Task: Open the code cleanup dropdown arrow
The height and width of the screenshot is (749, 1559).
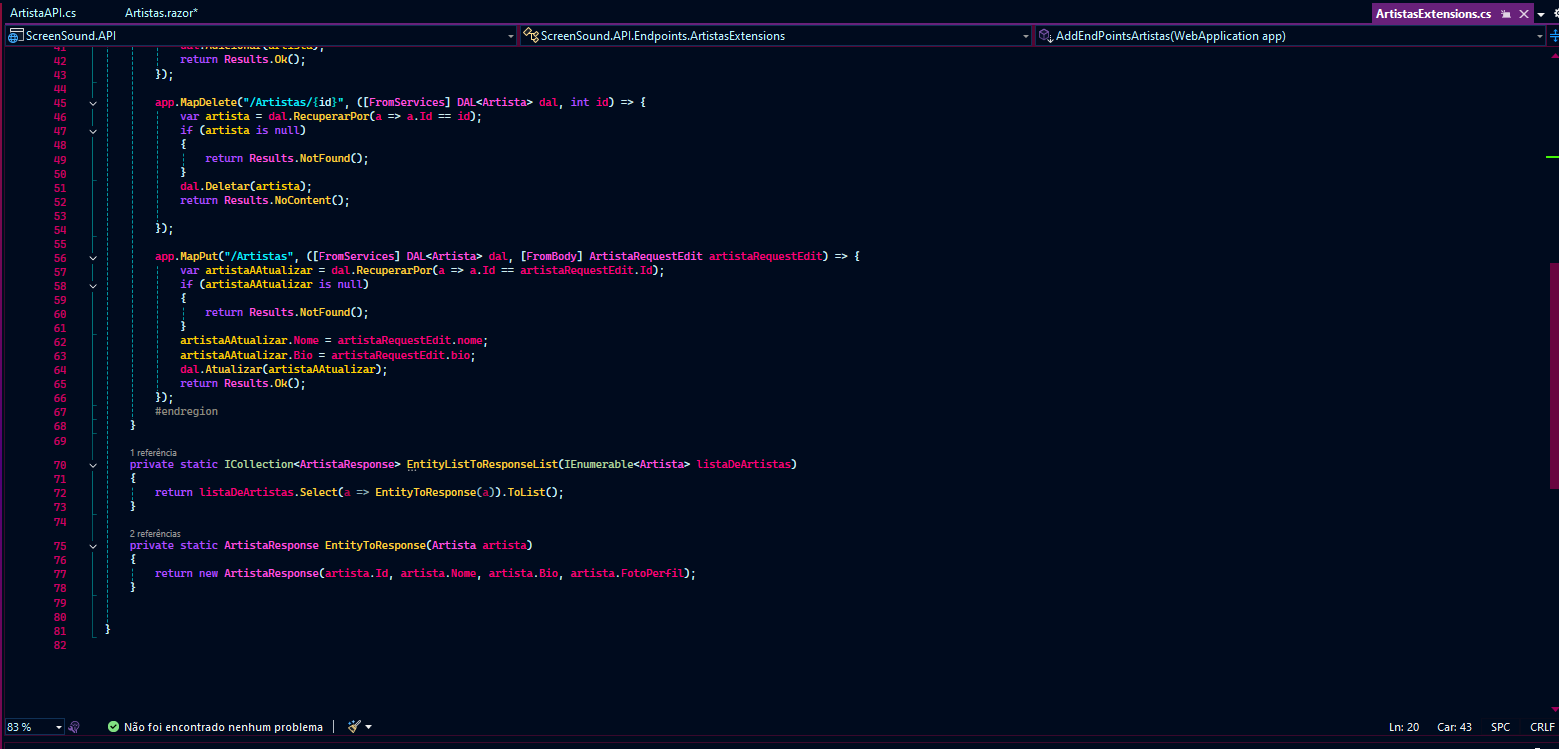Action: pyautogui.click(x=369, y=727)
